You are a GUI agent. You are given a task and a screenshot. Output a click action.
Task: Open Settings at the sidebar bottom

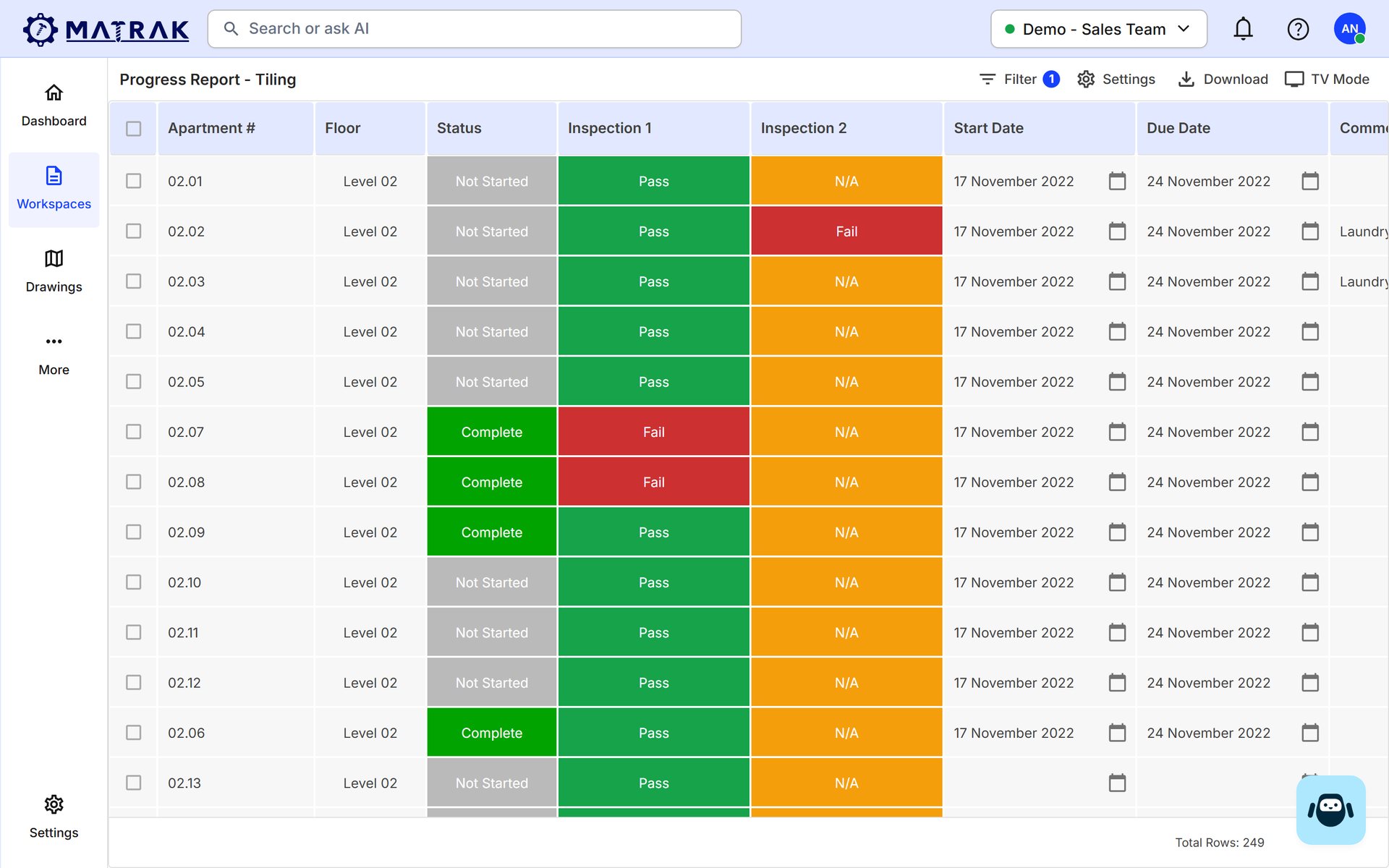(54, 817)
